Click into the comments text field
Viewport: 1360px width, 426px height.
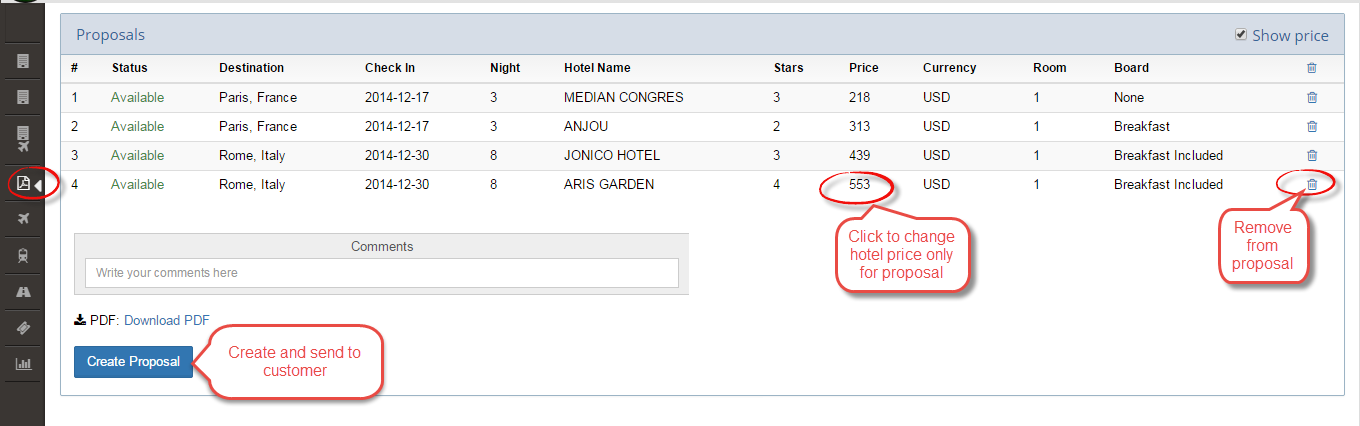point(382,273)
